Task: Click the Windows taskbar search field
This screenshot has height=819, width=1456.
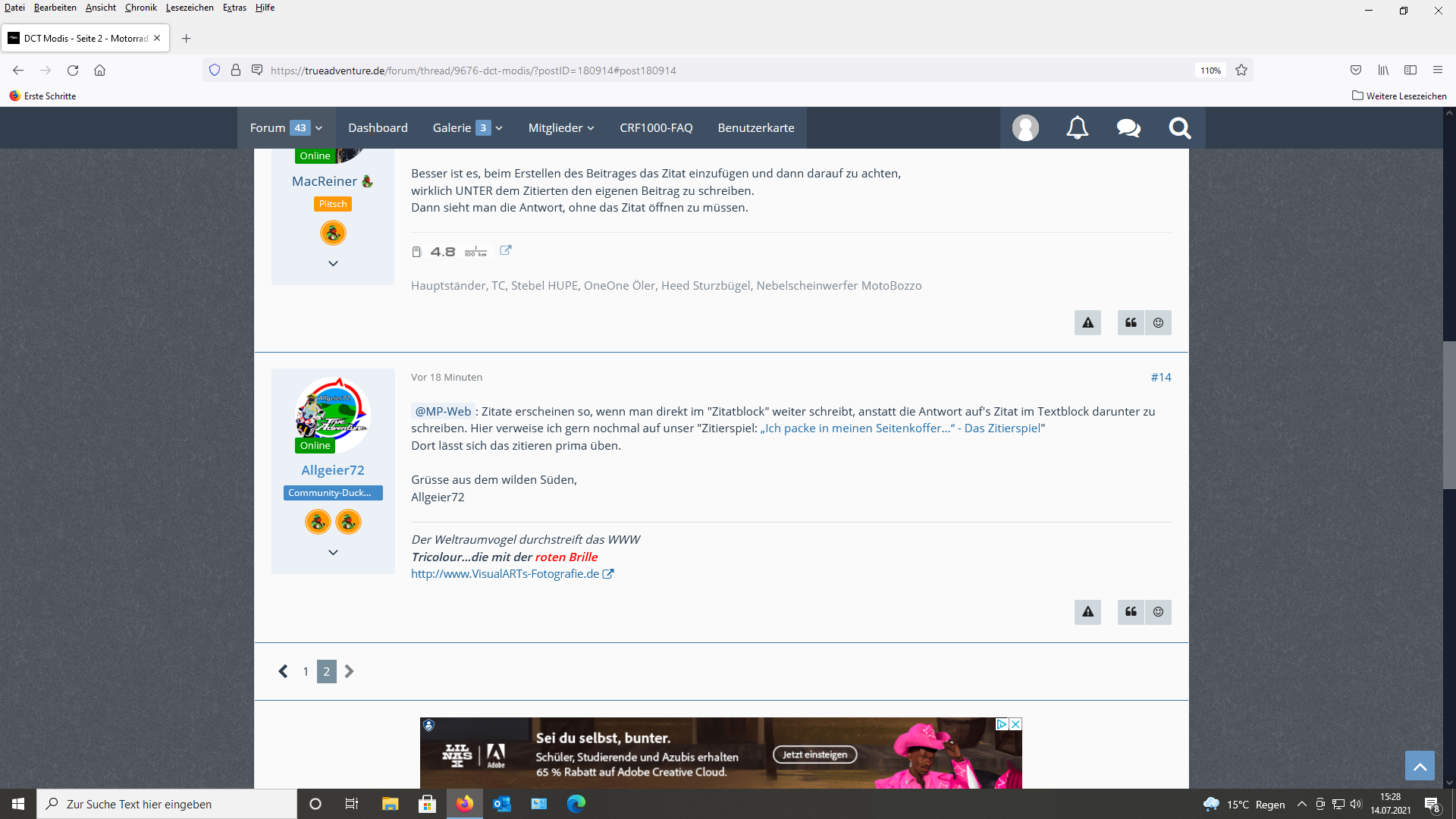Action: point(167,804)
